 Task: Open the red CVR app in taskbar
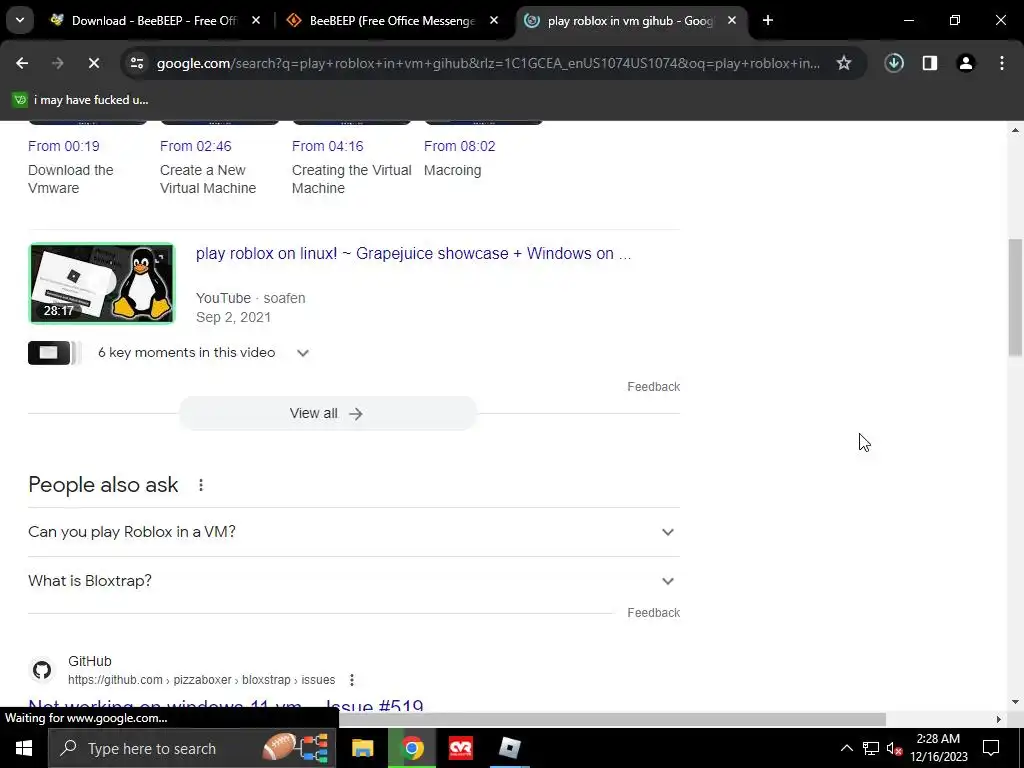point(460,748)
